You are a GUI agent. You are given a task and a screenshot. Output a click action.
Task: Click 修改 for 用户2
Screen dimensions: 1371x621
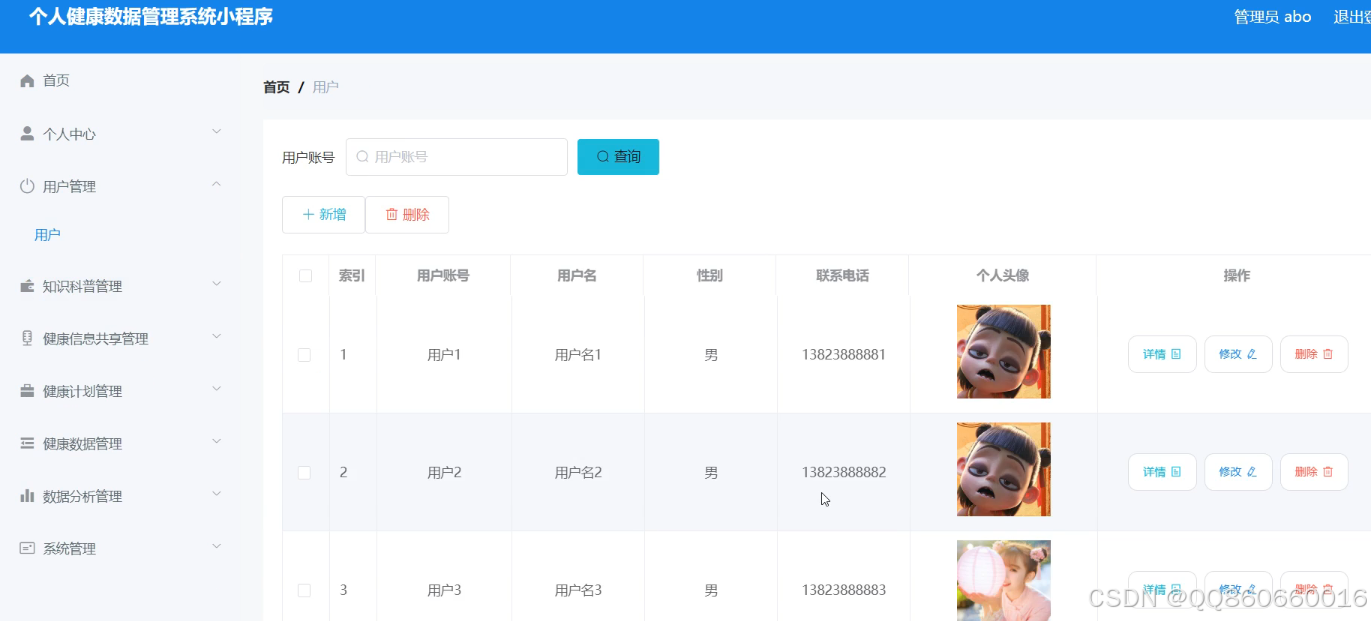click(1238, 472)
